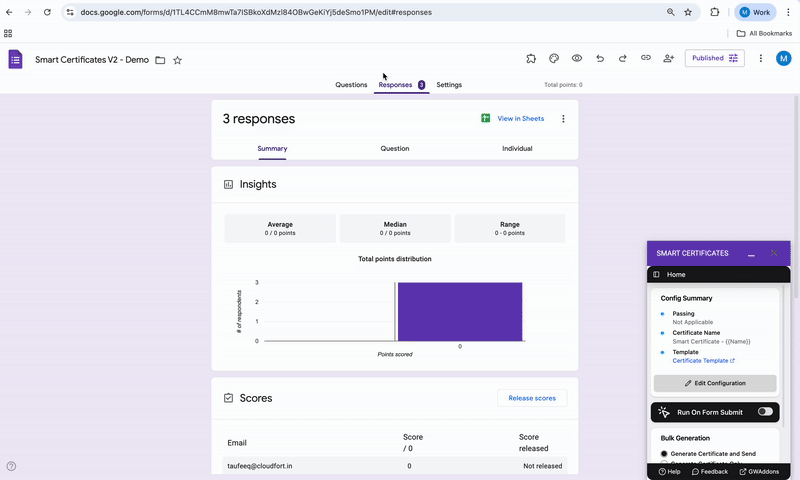
Task: Click the browser address bar URL
Action: coord(256,12)
